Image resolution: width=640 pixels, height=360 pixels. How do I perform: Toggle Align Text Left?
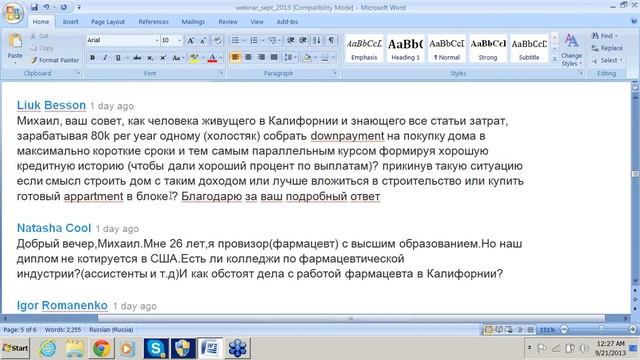(x=236, y=58)
